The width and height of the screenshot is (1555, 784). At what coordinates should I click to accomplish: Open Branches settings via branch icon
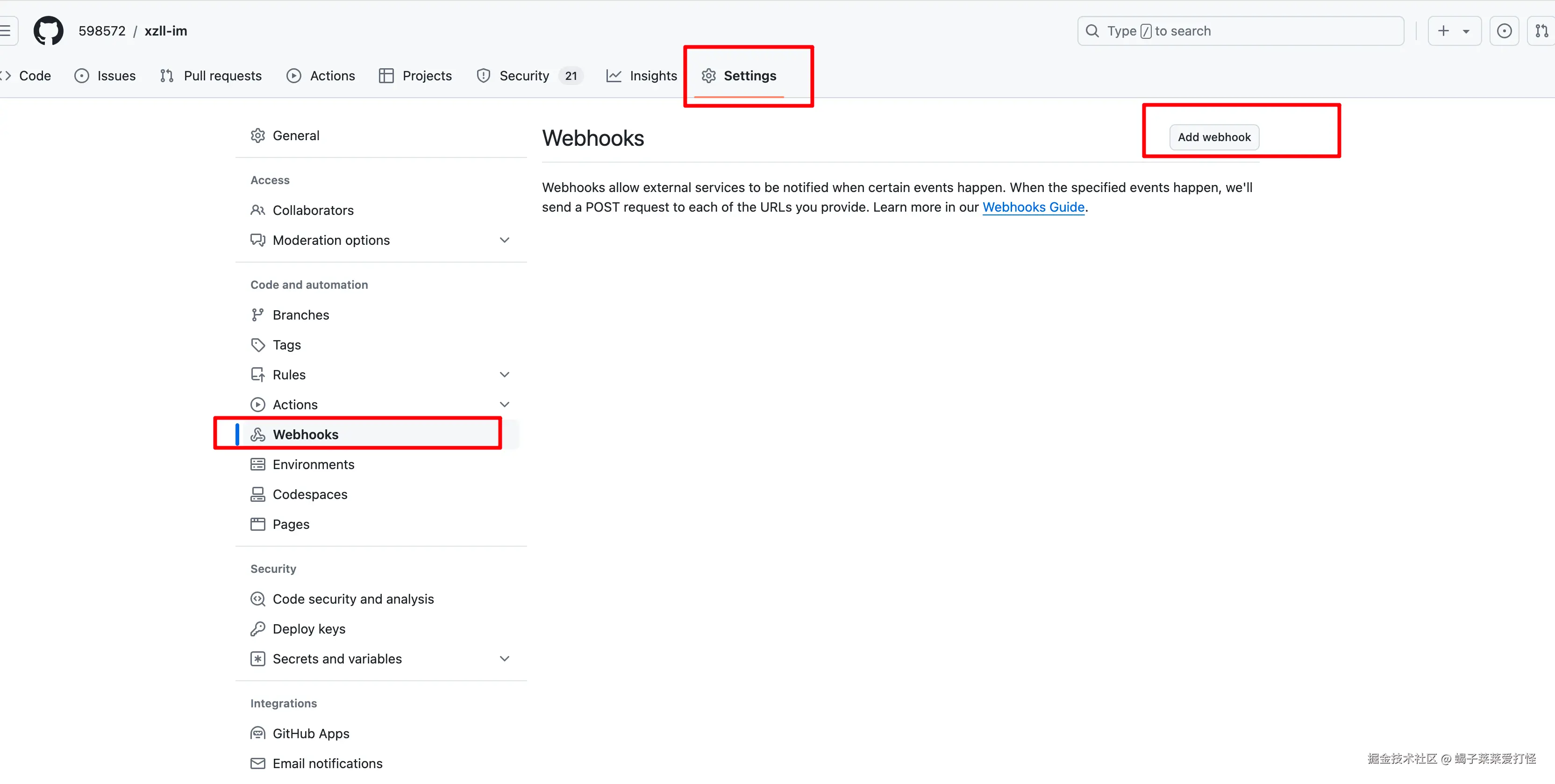pos(258,315)
